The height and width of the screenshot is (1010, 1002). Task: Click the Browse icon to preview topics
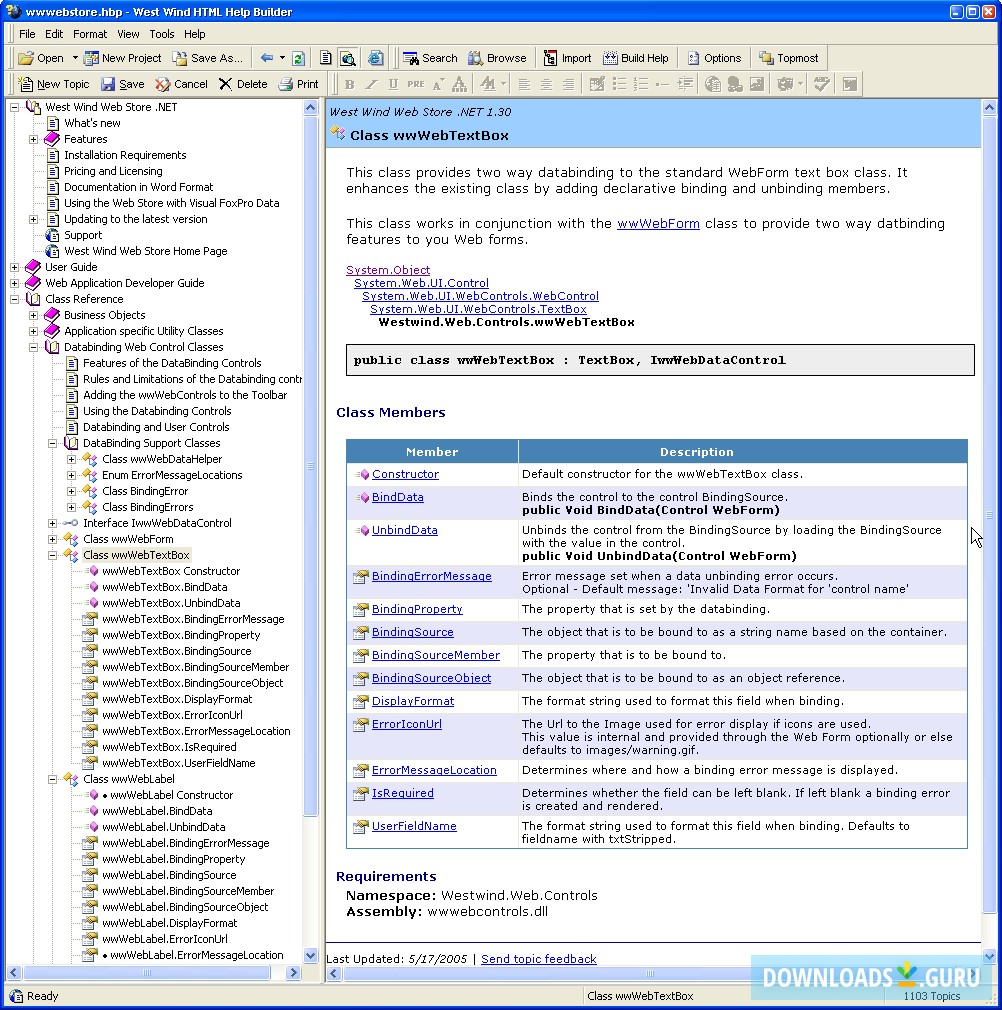(498, 57)
